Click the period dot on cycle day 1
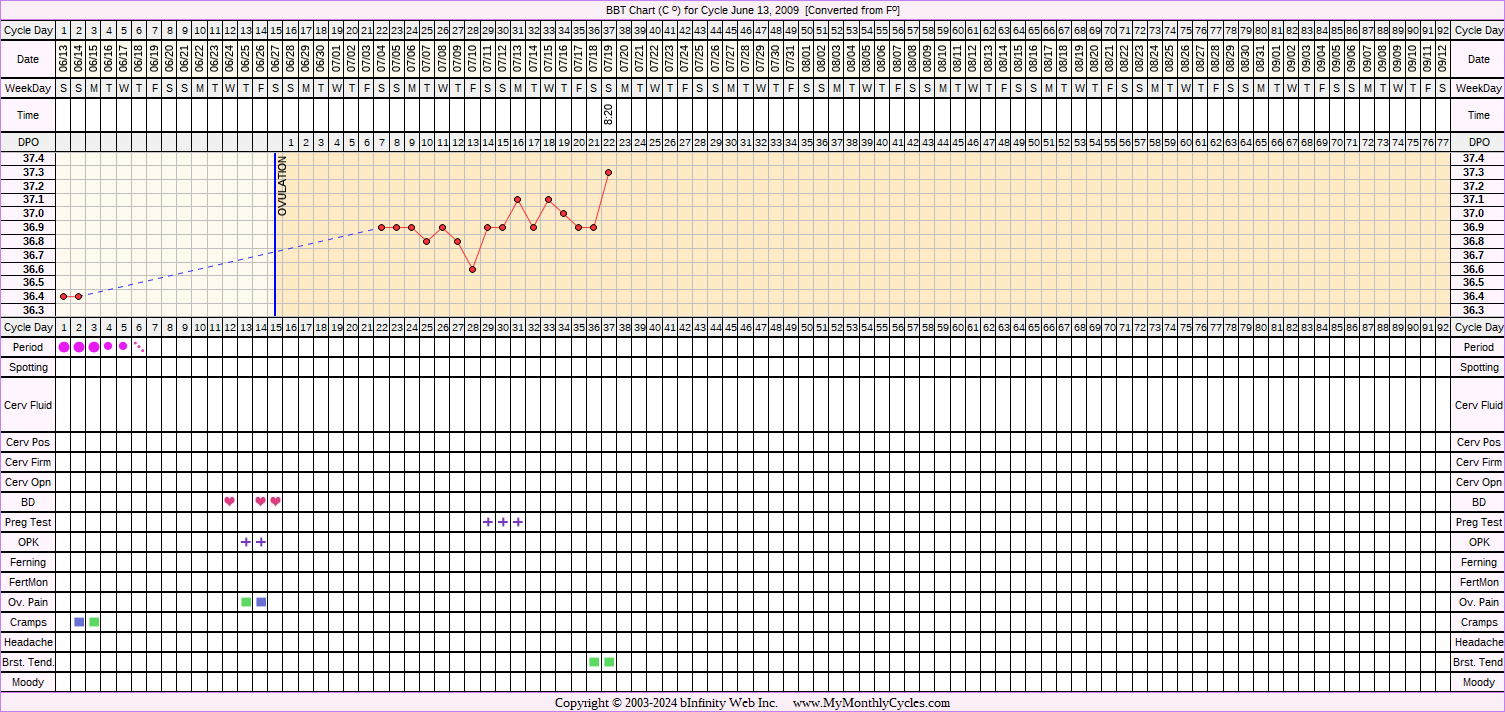1505x712 pixels. (x=64, y=347)
